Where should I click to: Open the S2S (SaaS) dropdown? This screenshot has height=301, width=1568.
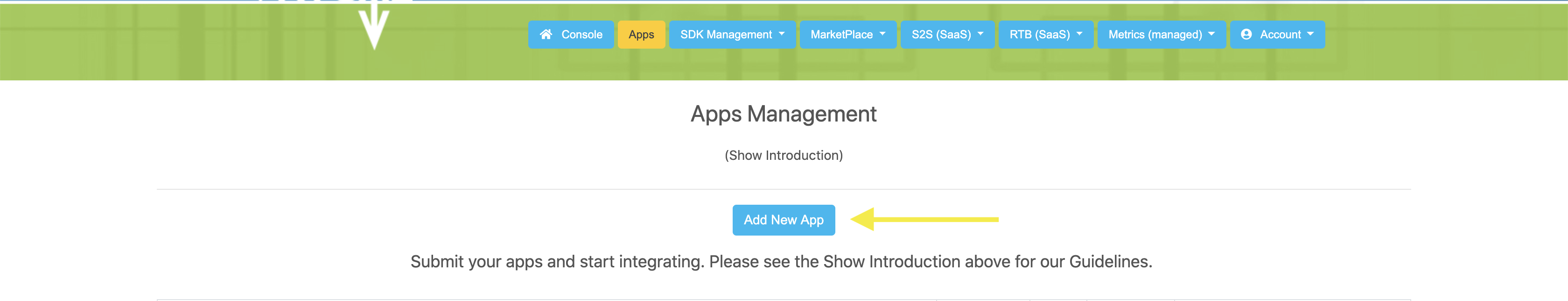(x=947, y=34)
